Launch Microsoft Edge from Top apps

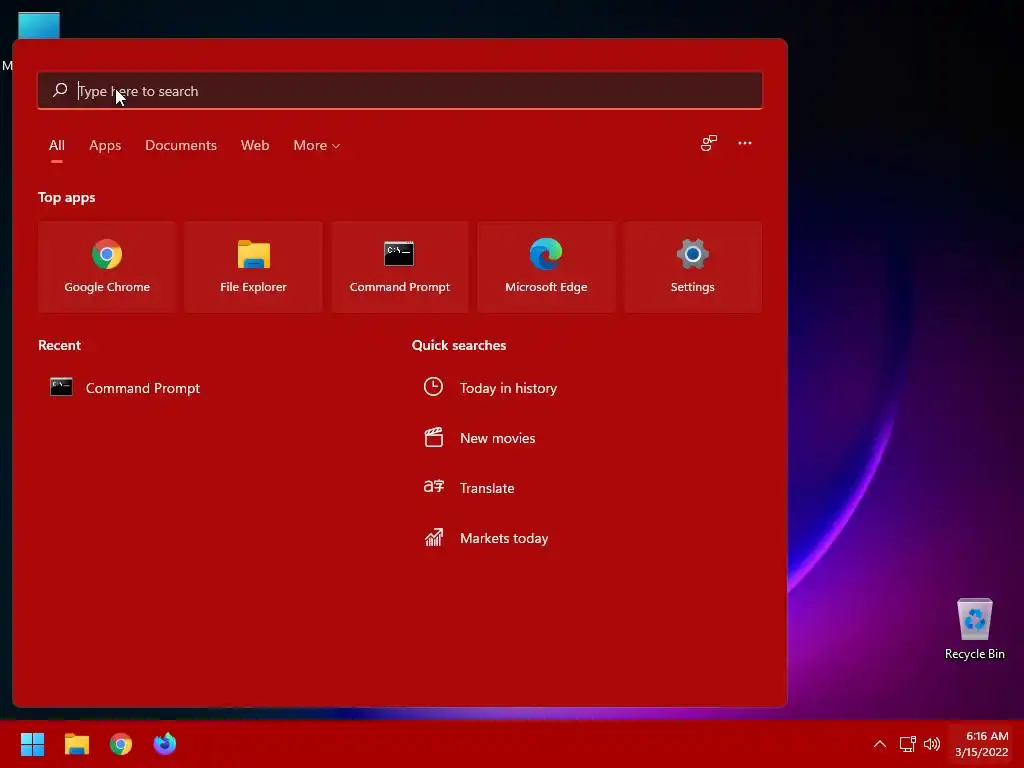[546, 267]
